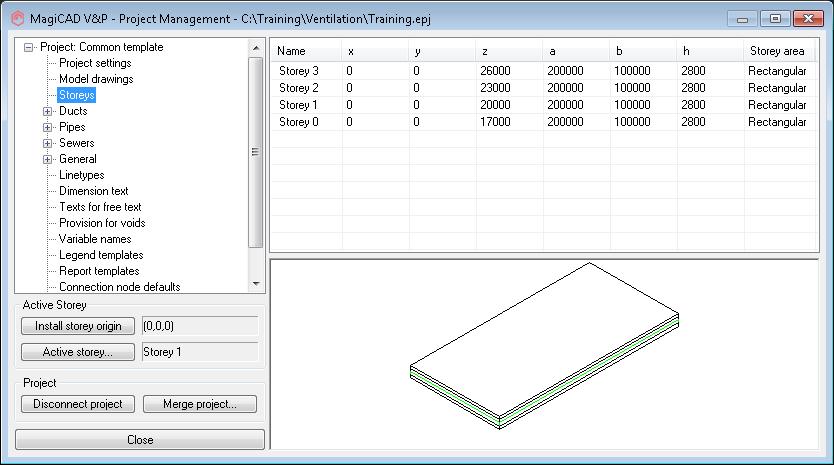Select the Storey 1 row name

tap(298, 105)
